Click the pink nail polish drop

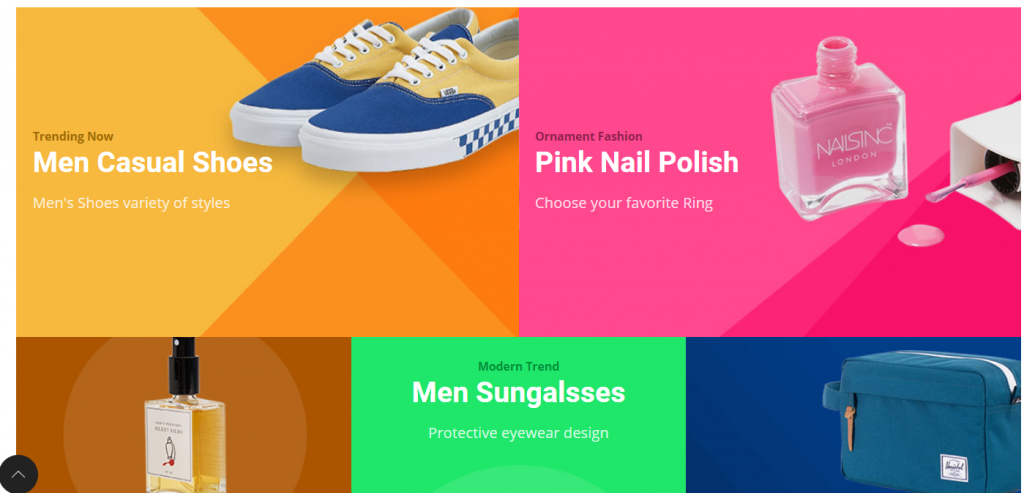tap(921, 234)
